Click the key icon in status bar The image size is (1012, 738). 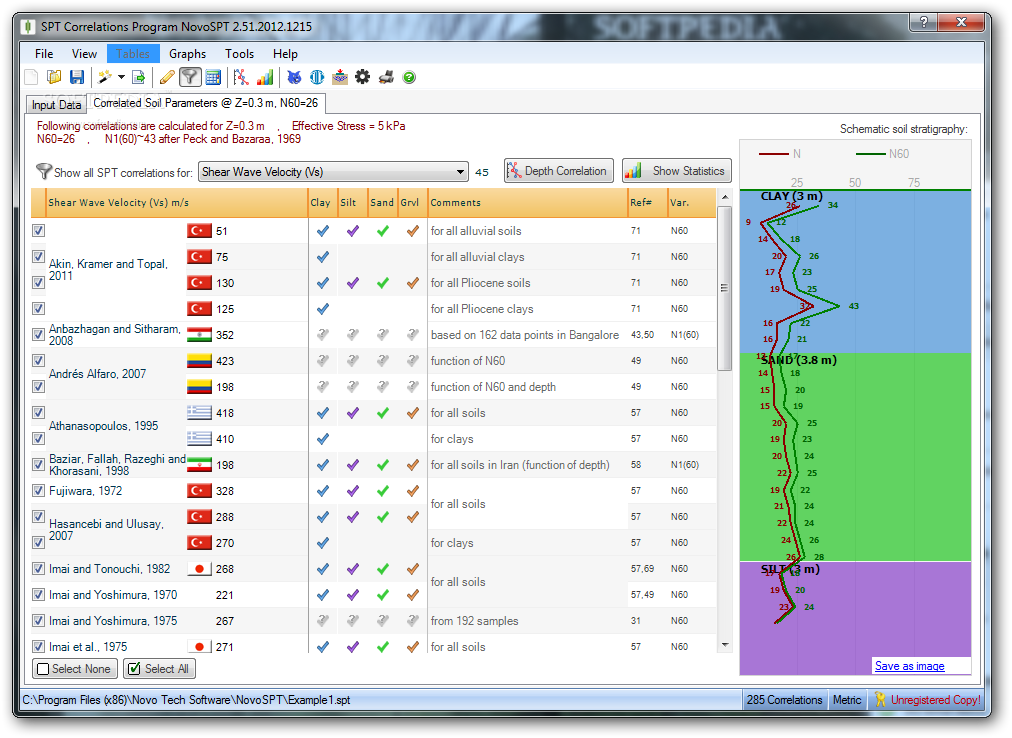click(880, 699)
